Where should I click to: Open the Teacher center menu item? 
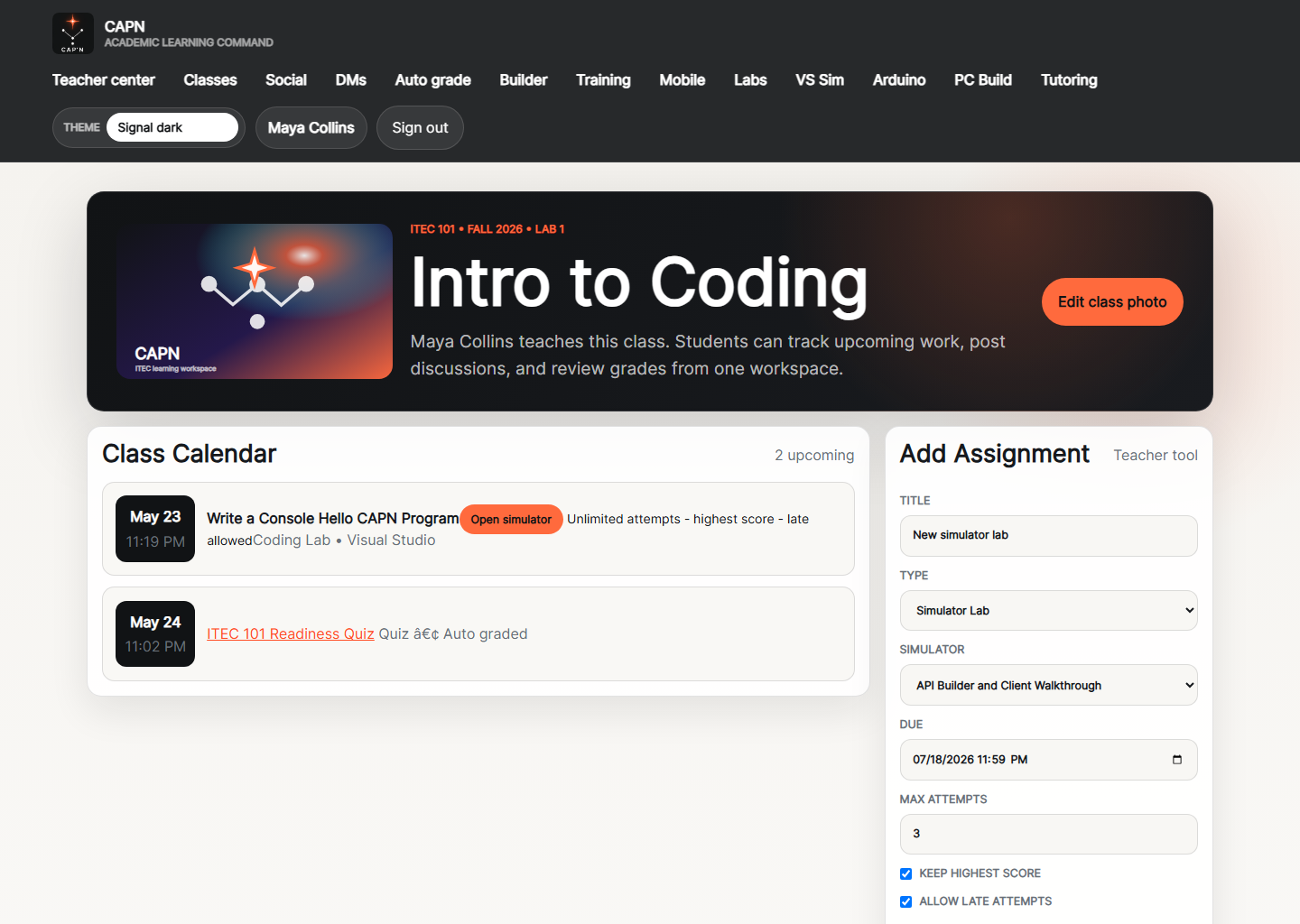click(104, 80)
